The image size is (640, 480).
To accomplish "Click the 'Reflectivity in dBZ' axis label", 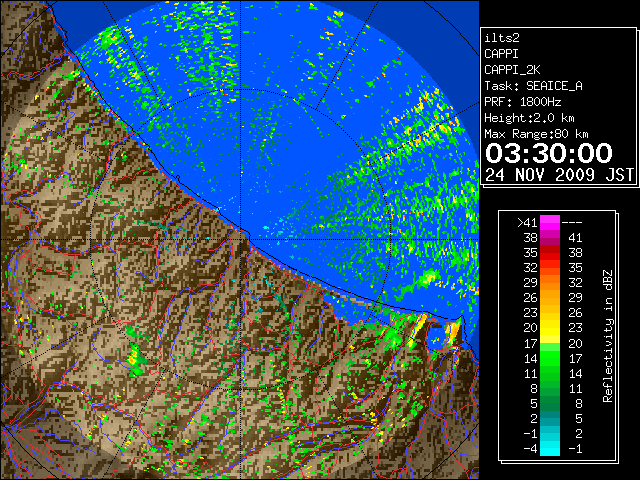I will click(608, 336).
